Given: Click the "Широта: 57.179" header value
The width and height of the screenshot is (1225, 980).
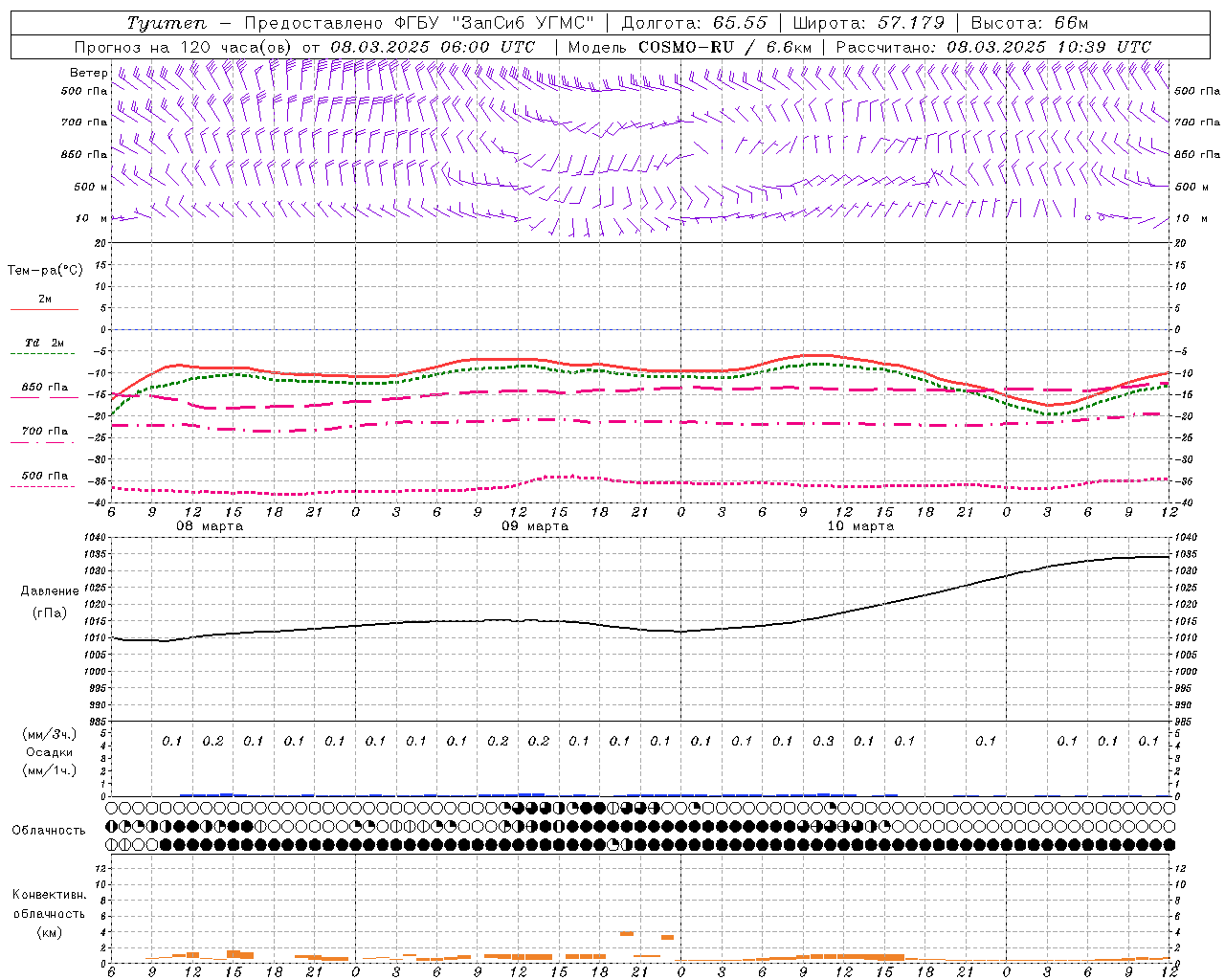Looking at the screenshot, I should point(869,23).
